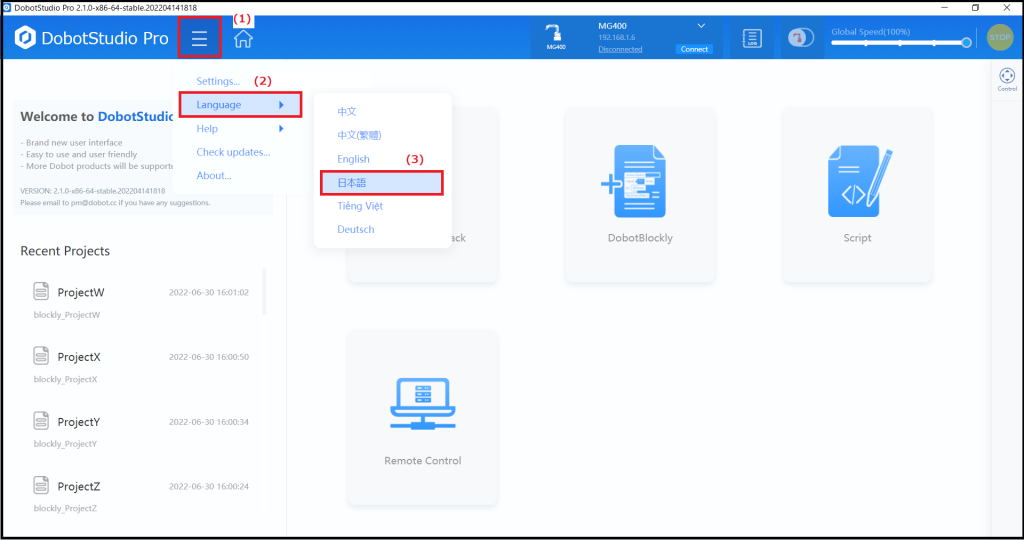The image size is (1024, 540).
Task: Switch language to English
Action: (353, 159)
